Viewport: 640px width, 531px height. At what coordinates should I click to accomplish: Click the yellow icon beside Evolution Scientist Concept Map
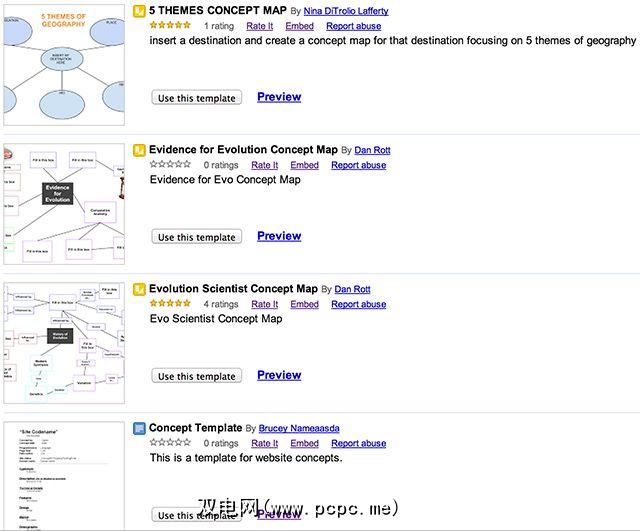pyautogui.click(x=139, y=289)
